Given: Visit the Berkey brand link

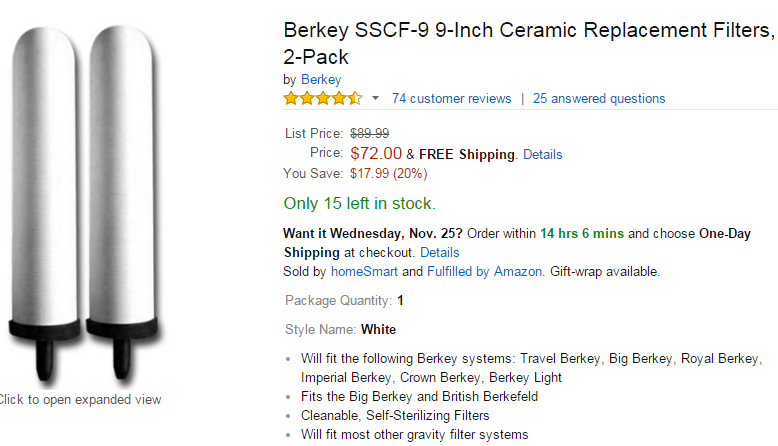Looking at the screenshot, I should [321, 79].
